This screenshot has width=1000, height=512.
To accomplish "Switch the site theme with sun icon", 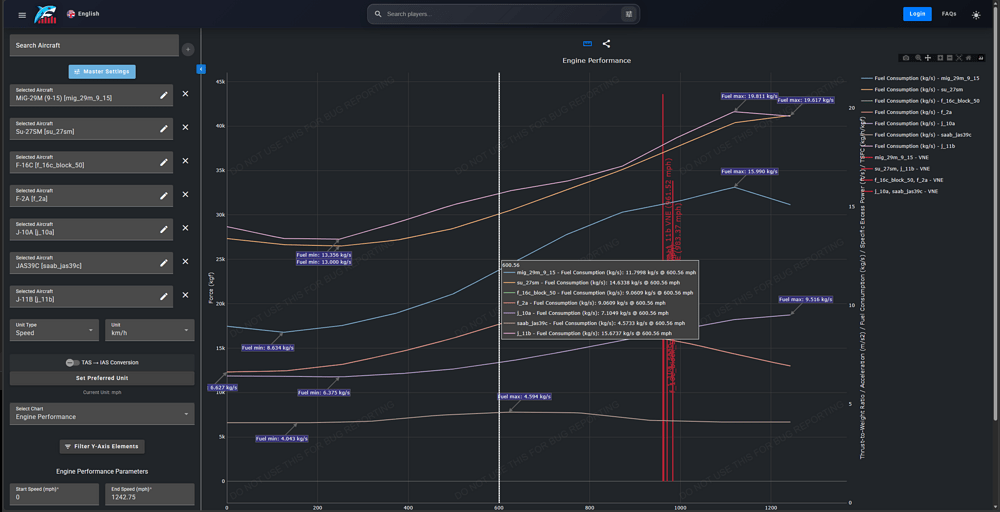I will (976, 15).
